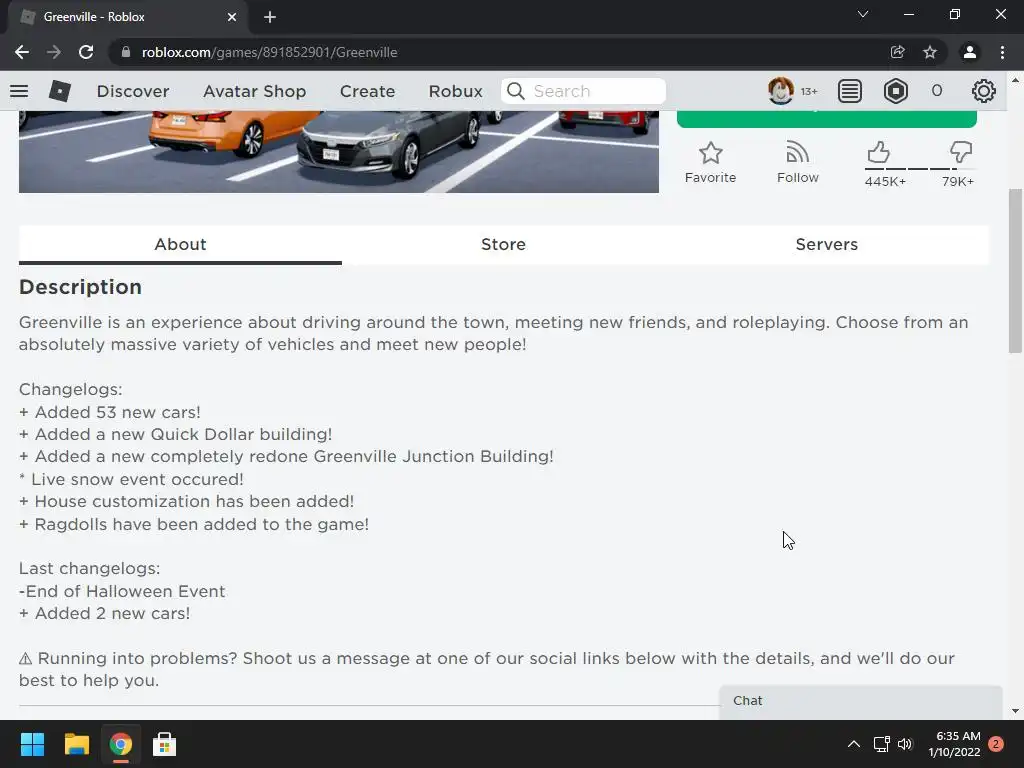
Task: Click the Robux balance number 0
Action: pos(936,91)
